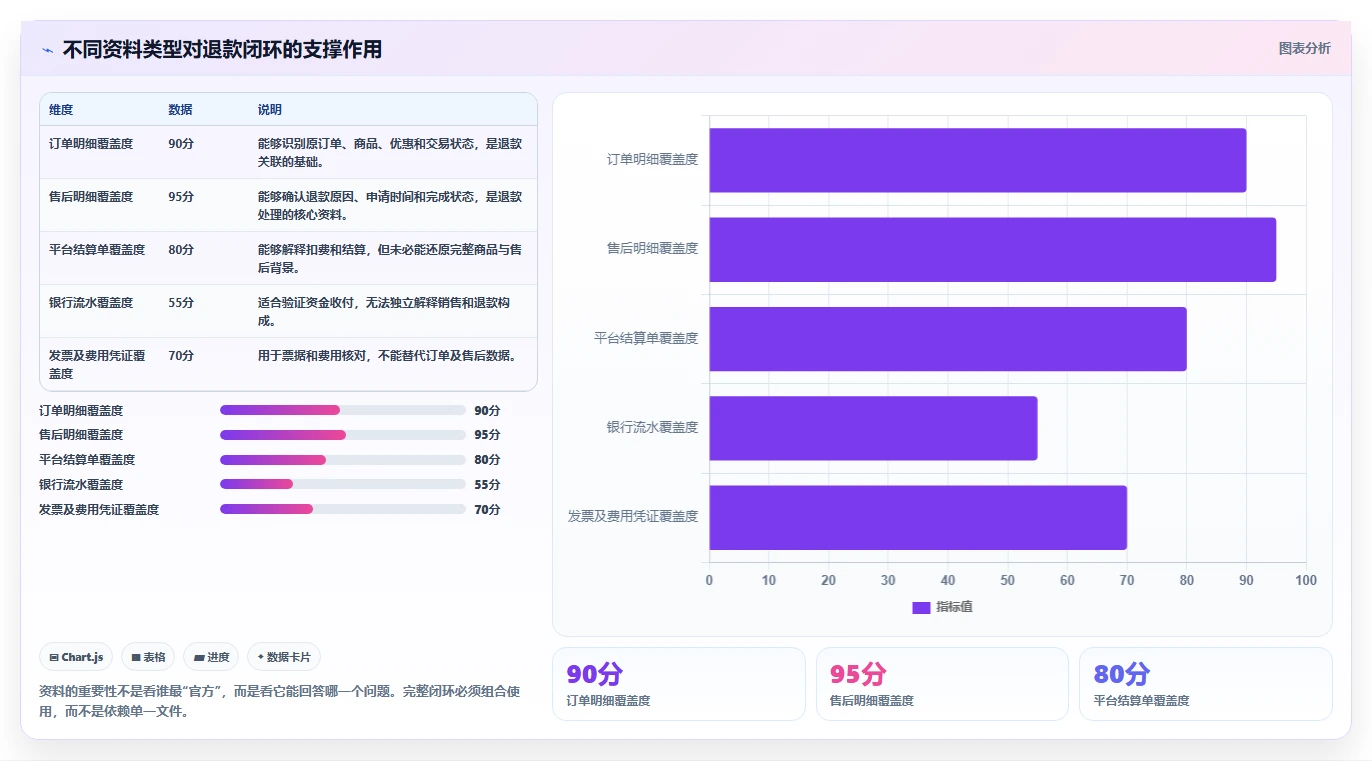Click the 银行流水覆盖度 progress bar
Viewport: 1372px width, 761px height.
[x=343, y=484]
